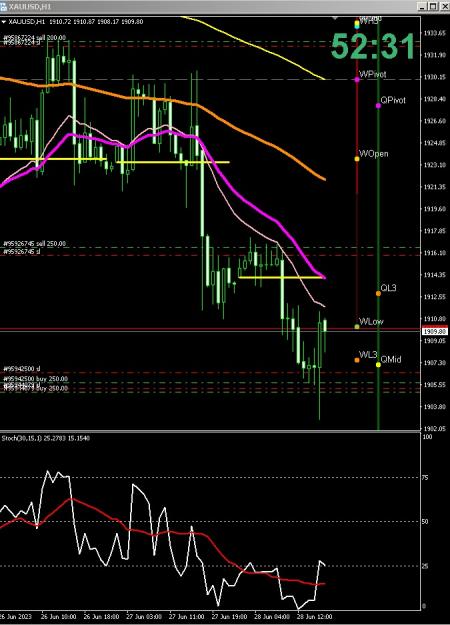Open the XAUUSD,H1 symbol dropdown arrow
450x625 pixels.
(x=4, y=22)
